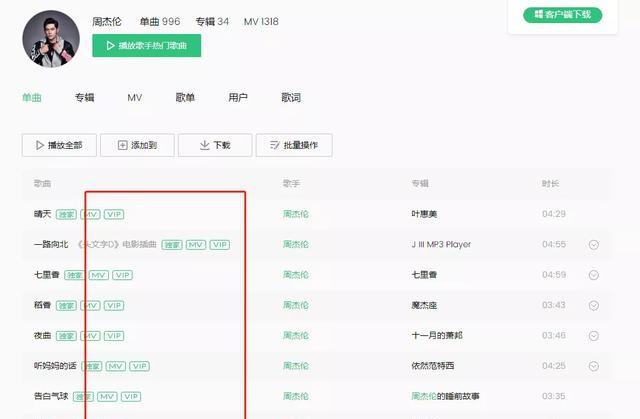Play the singer's hot songs

point(147,45)
